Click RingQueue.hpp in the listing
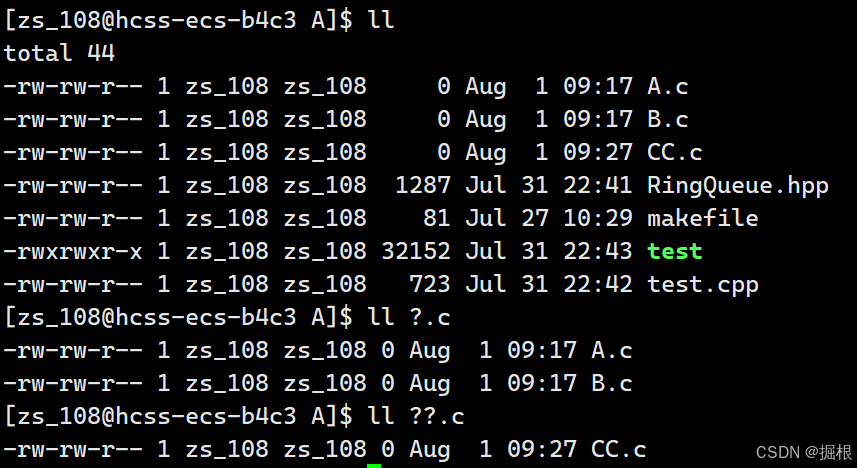 point(738,186)
